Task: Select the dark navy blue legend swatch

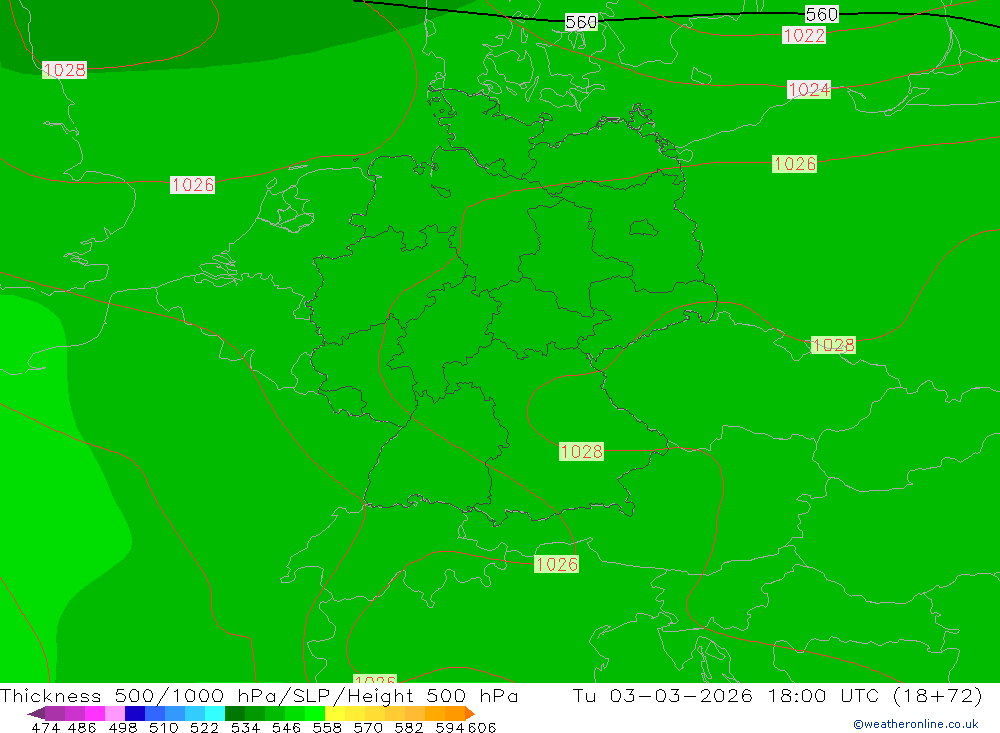Action: (135, 713)
